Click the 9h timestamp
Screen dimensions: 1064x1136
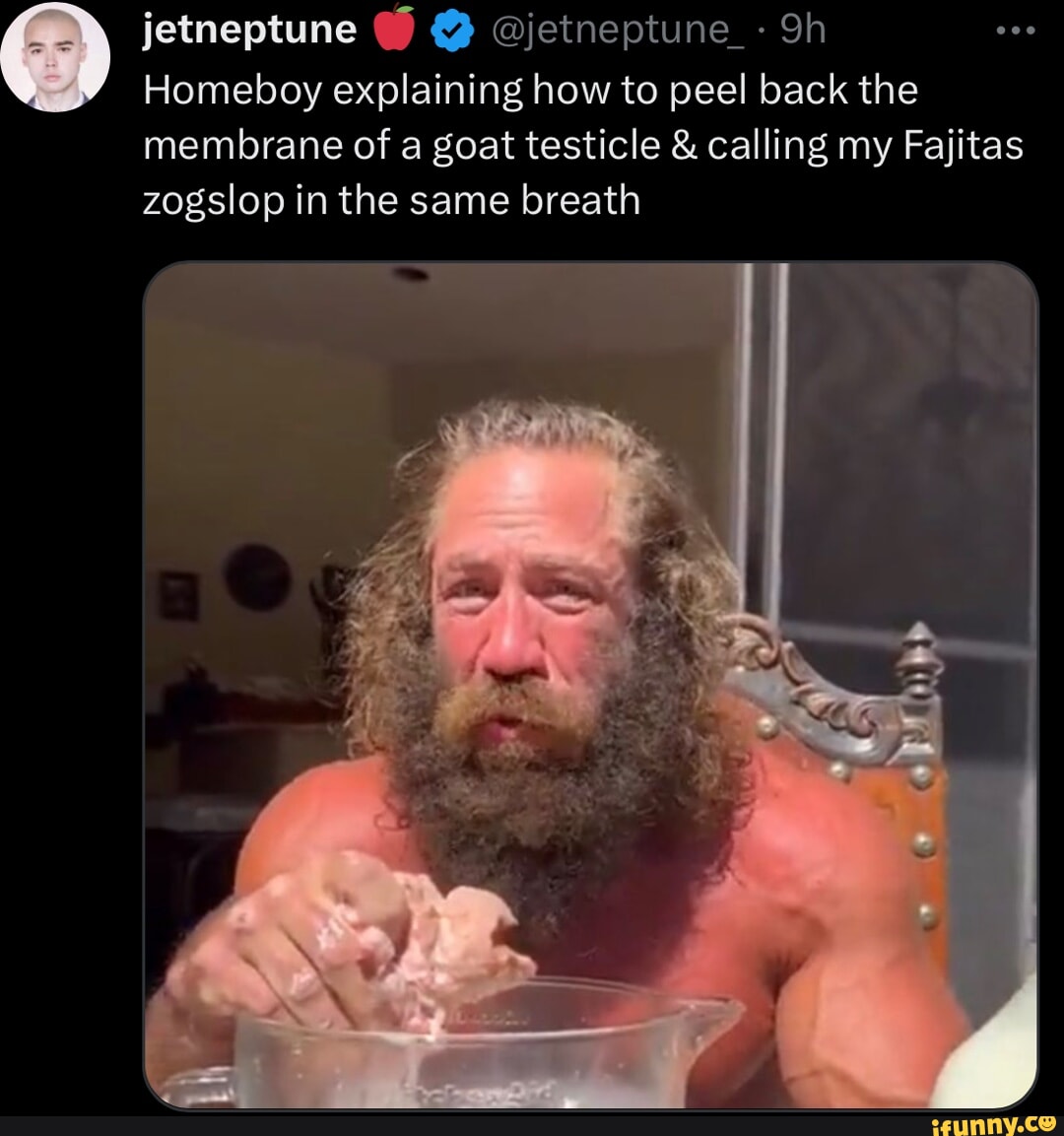point(803,31)
